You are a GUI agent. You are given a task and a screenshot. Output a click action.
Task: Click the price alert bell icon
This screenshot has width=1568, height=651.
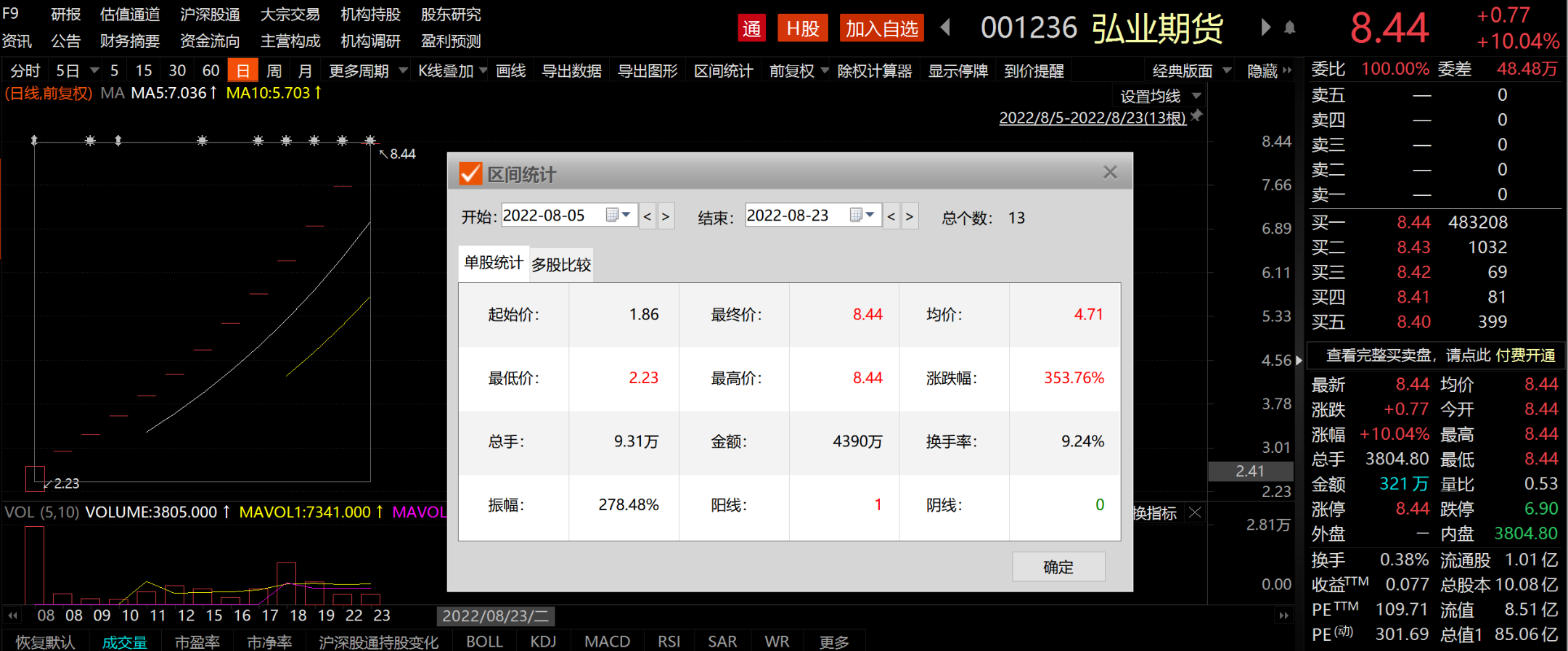click(1289, 28)
